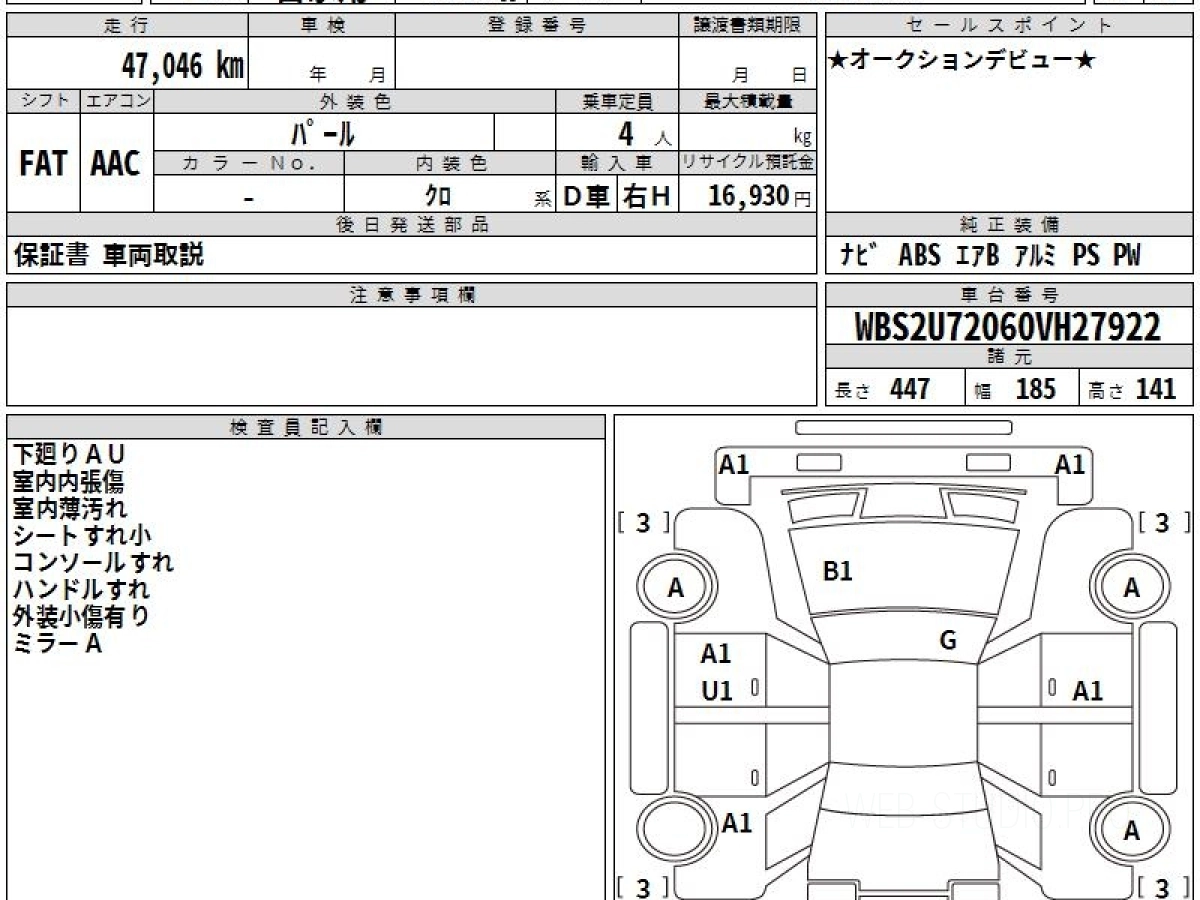This screenshot has height=900, width=1200.
Task: Click the 純正装備 header
Action: point(1009,225)
